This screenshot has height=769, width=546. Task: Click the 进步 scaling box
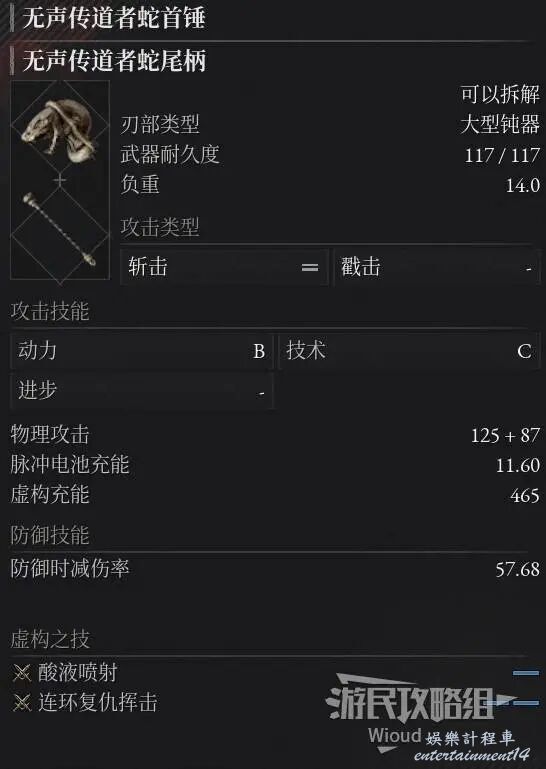click(141, 391)
